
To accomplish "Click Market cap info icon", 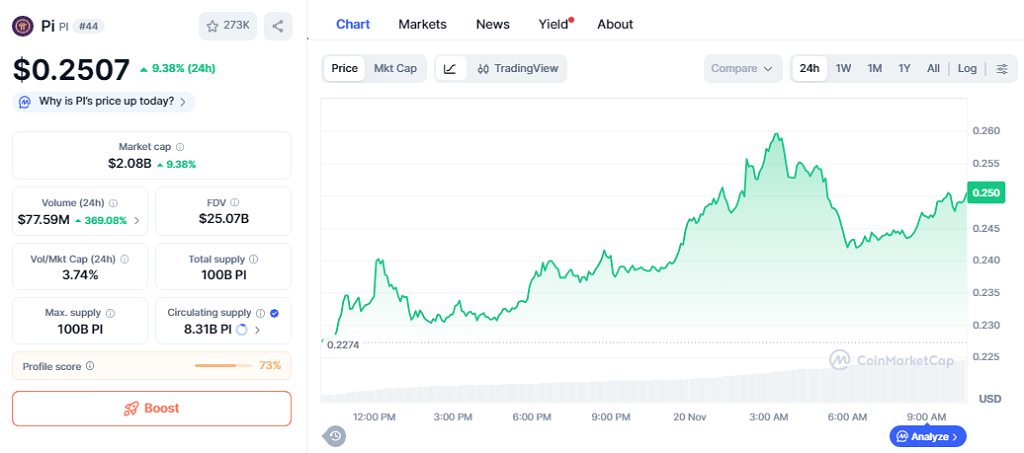I will pos(180,147).
